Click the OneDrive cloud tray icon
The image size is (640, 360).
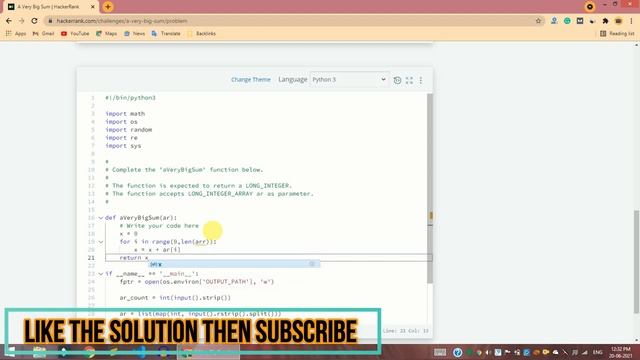(x=556, y=352)
